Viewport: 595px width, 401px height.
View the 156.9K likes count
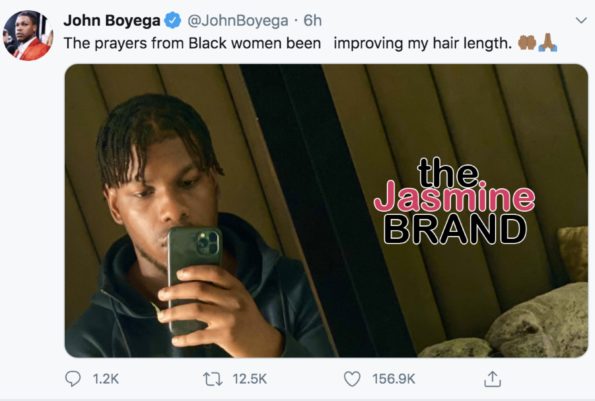394,379
